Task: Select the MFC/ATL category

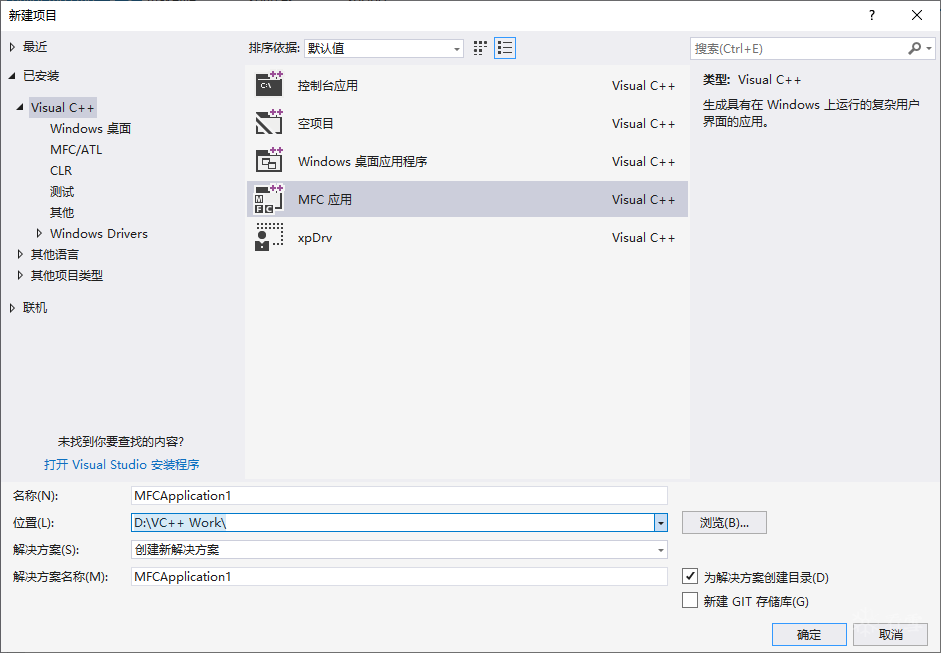Action: (x=76, y=149)
